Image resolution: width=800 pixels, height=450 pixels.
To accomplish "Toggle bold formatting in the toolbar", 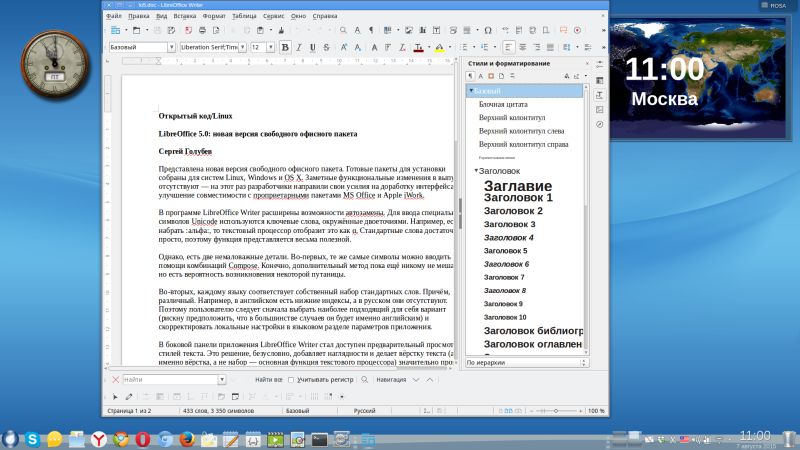I will tap(285, 47).
